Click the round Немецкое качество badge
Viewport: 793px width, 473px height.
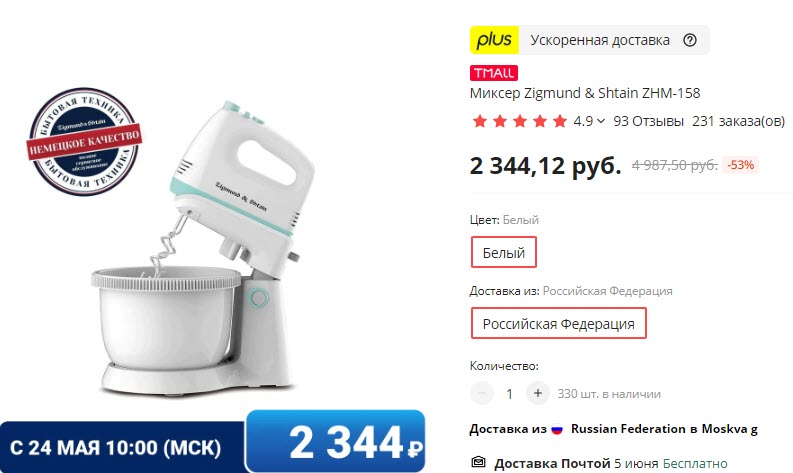(x=84, y=141)
